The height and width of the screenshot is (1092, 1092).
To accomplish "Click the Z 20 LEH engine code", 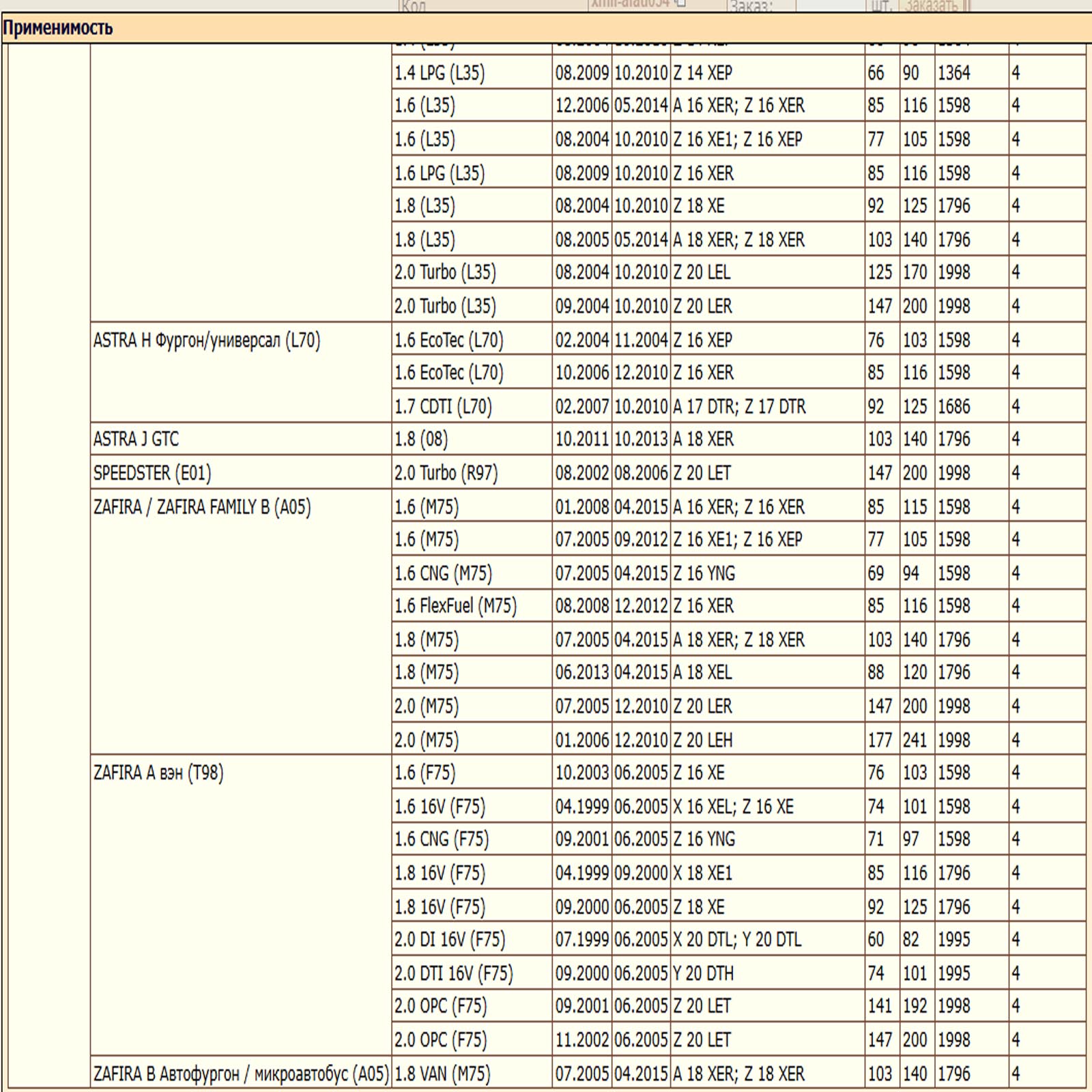I will pyautogui.click(x=702, y=740).
